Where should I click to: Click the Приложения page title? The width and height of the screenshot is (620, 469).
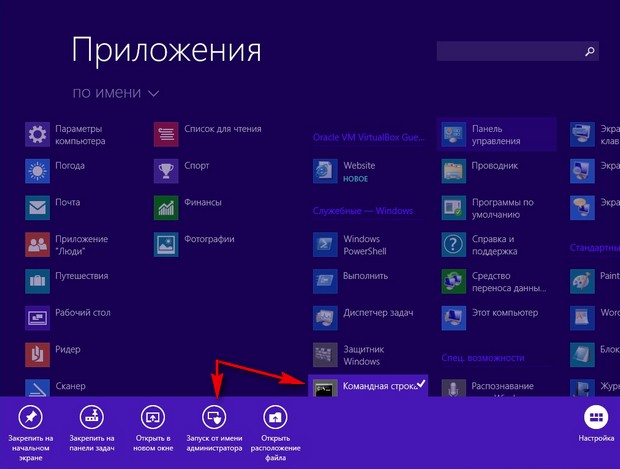pos(166,50)
